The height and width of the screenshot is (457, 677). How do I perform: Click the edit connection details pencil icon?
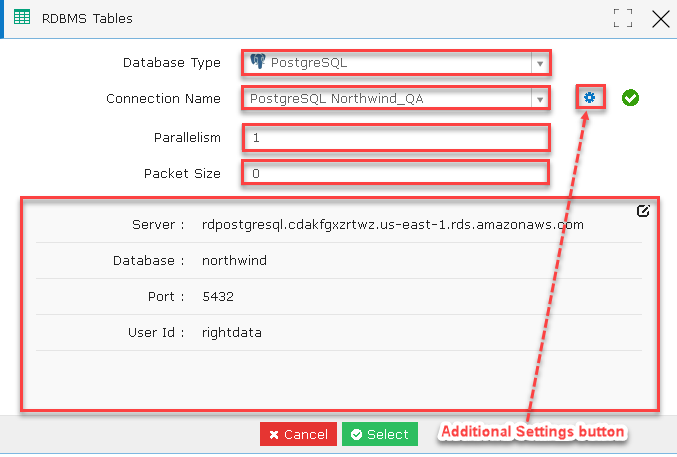pos(643,211)
